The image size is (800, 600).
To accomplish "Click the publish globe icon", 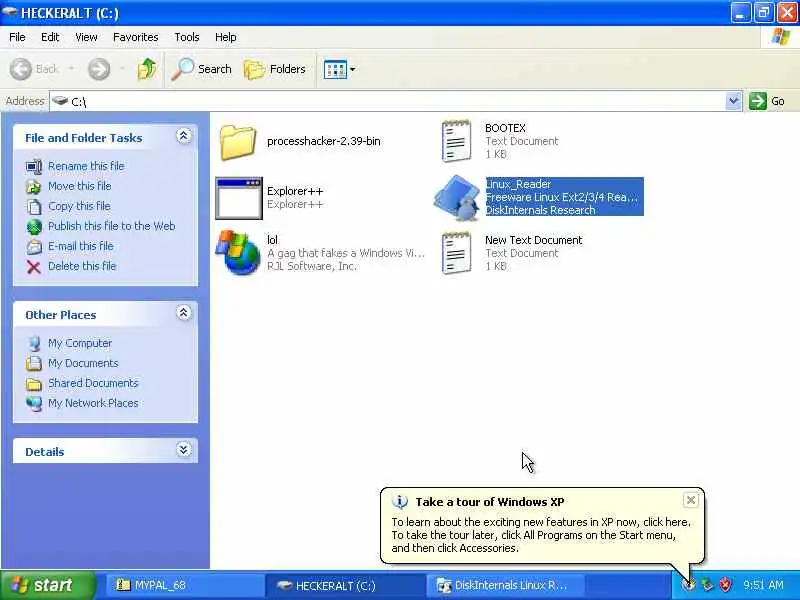I will pyautogui.click(x=34, y=227).
